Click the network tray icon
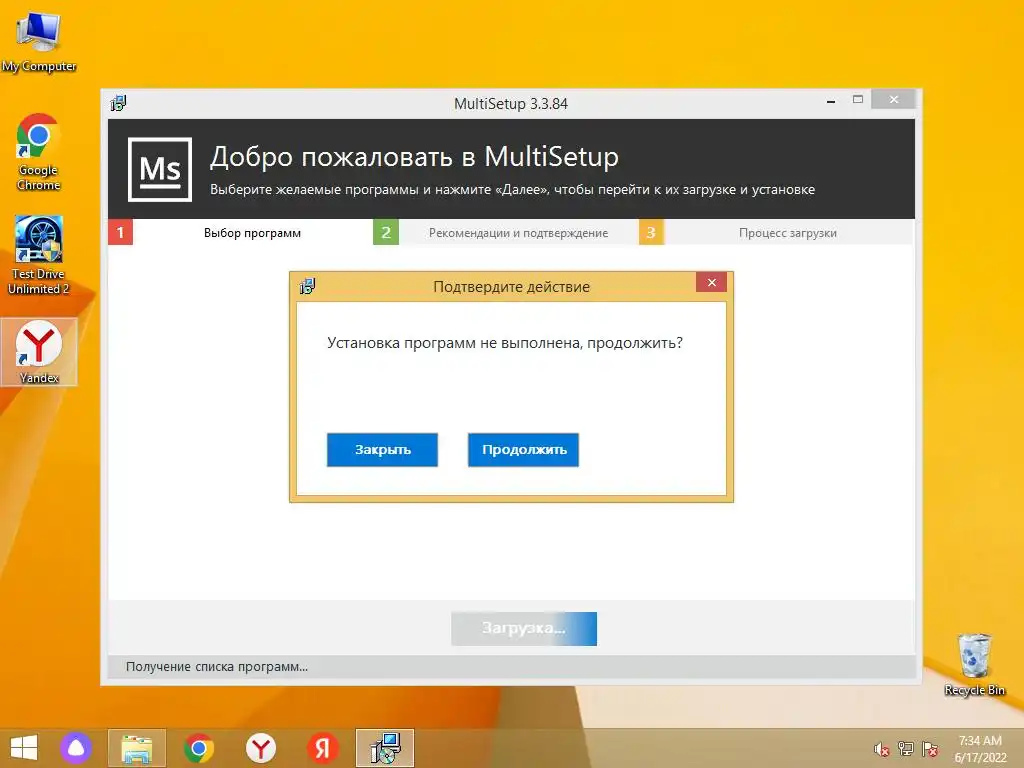This screenshot has height=768, width=1024. coord(906,749)
